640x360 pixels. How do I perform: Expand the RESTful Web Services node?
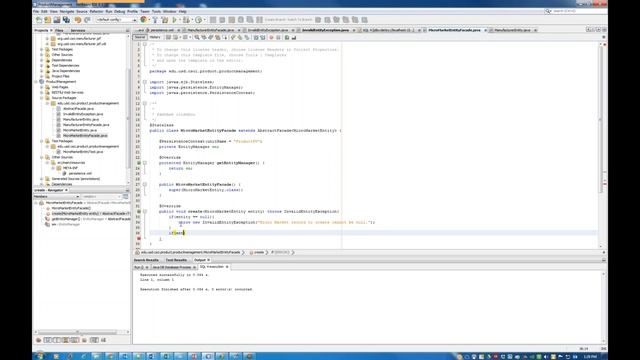[x=42, y=92]
